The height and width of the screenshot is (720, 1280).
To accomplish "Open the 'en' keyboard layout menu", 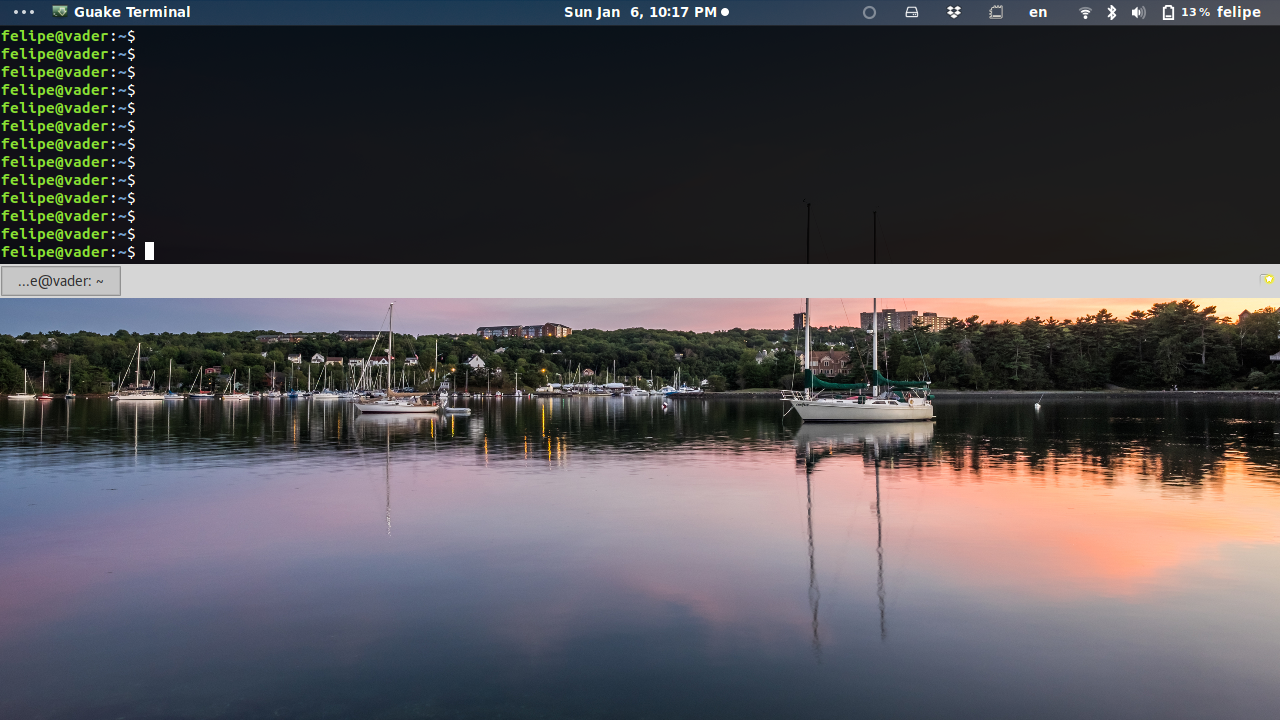I will [1038, 12].
